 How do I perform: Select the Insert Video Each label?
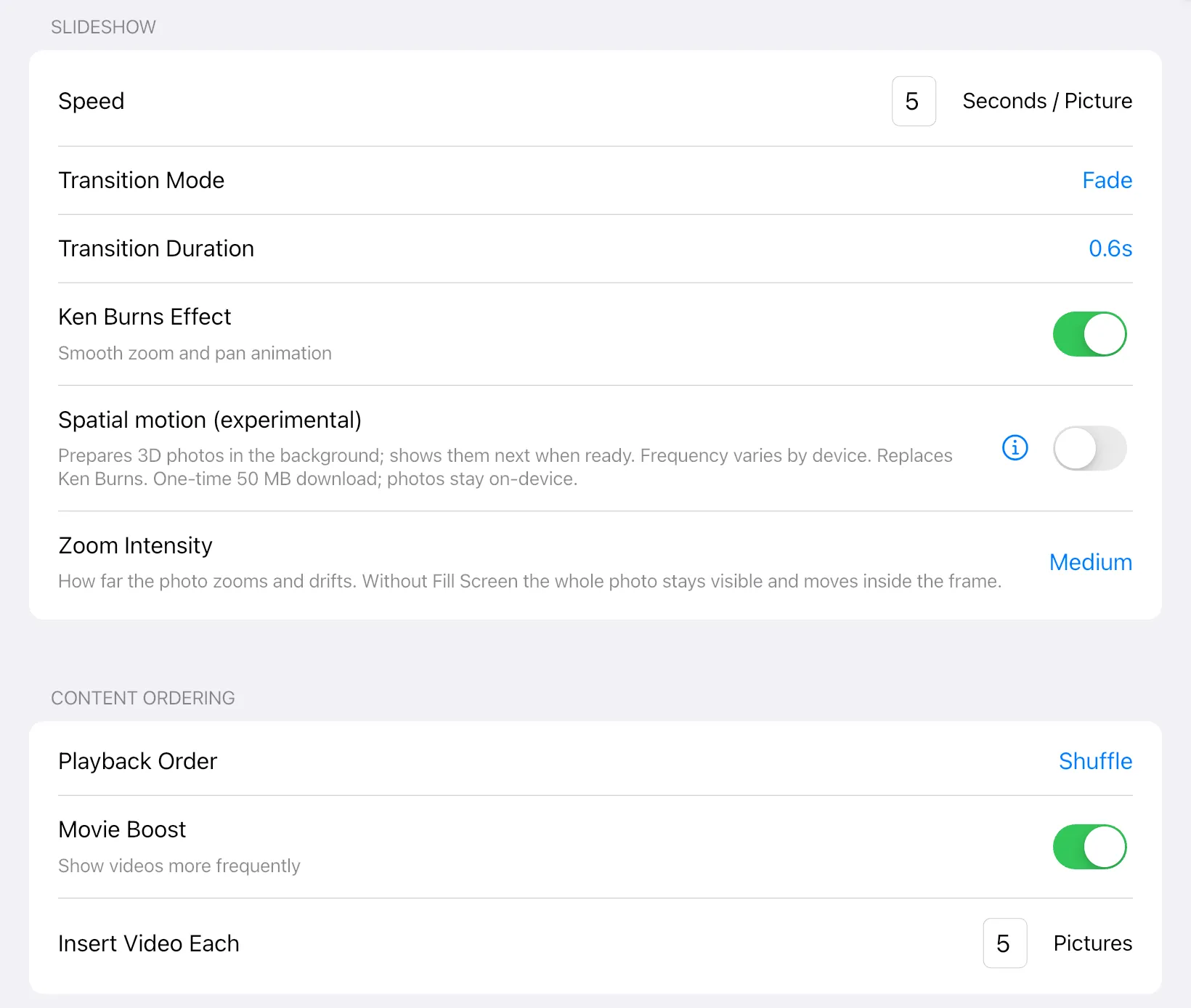click(149, 943)
